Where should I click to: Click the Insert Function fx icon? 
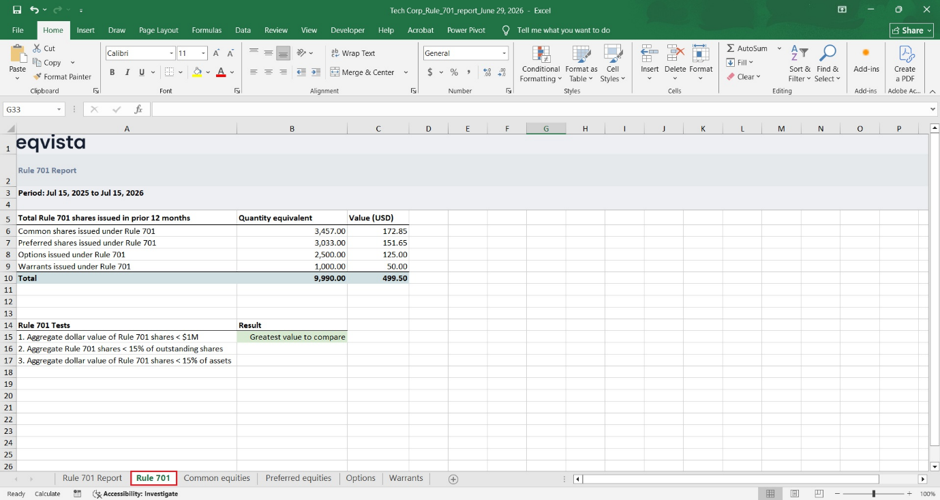[x=138, y=109]
